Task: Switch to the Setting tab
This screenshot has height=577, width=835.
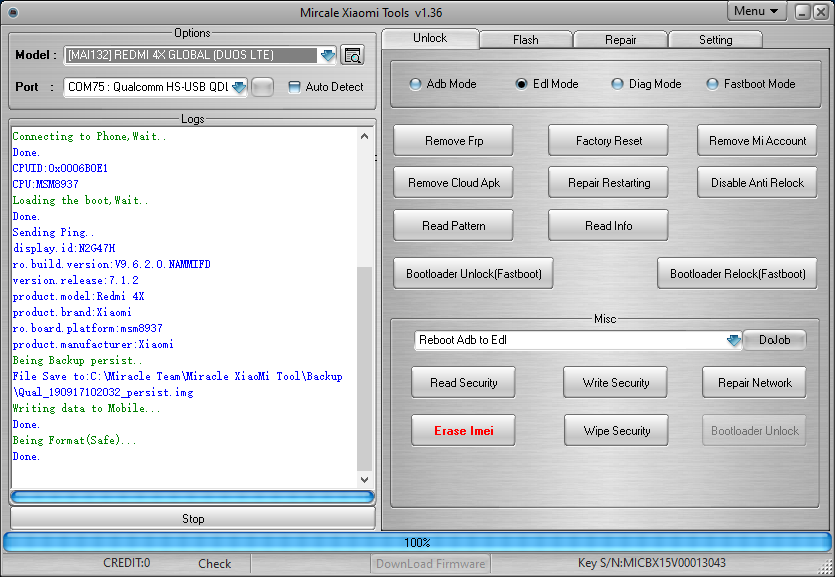Action: click(x=715, y=40)
